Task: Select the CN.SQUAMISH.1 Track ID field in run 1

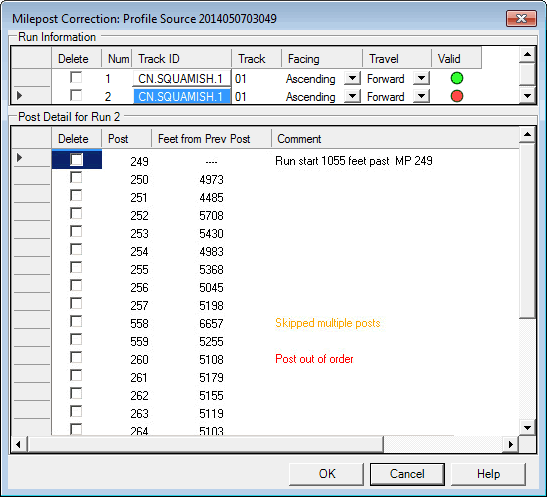Action: (x=181, y=78)
